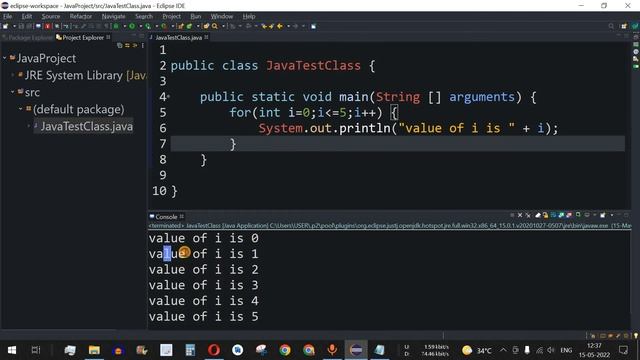Toggle Link with Editor in Project Explorer

point(127,45)
